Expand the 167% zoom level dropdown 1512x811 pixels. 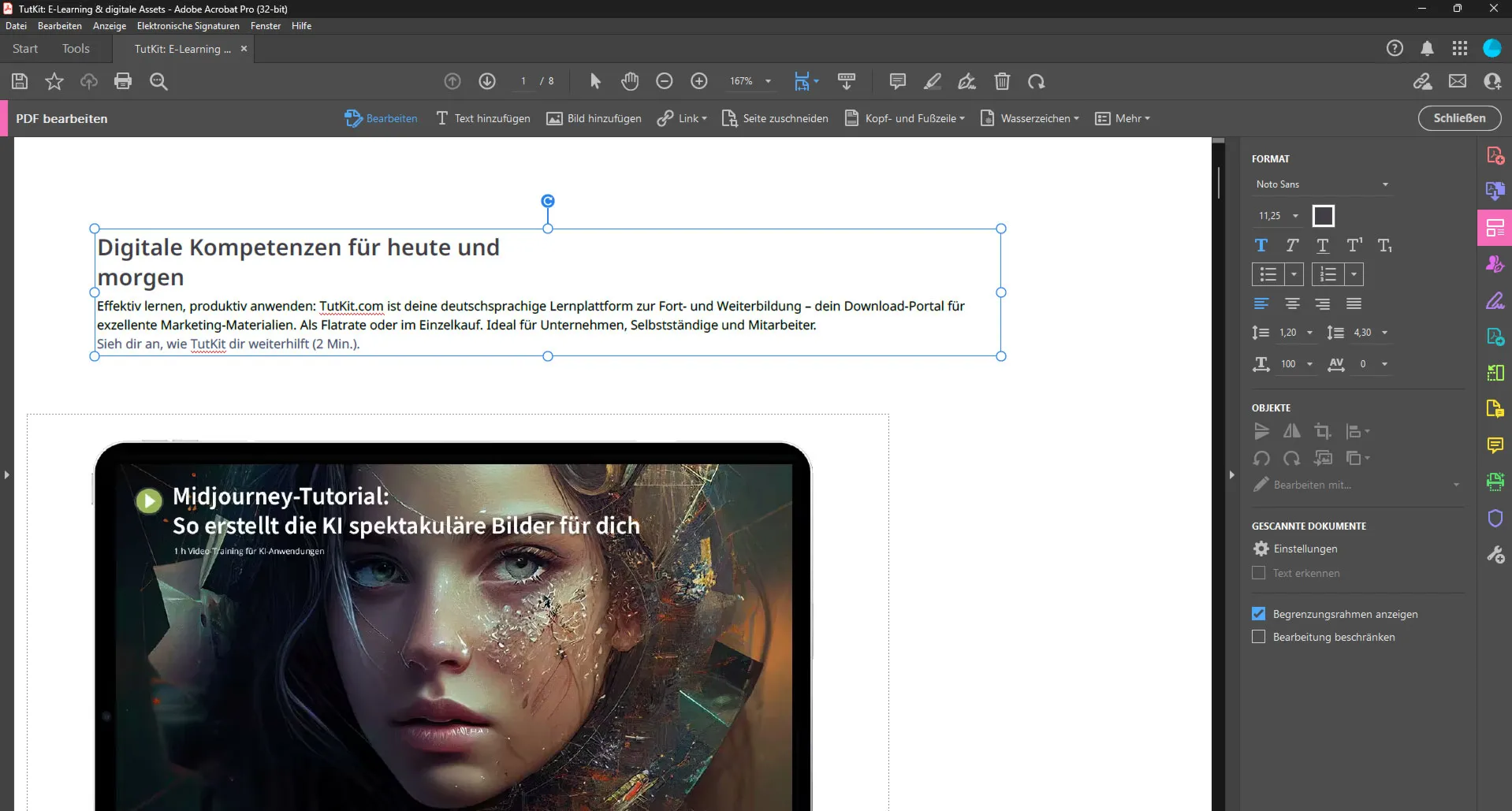point(768,81)
